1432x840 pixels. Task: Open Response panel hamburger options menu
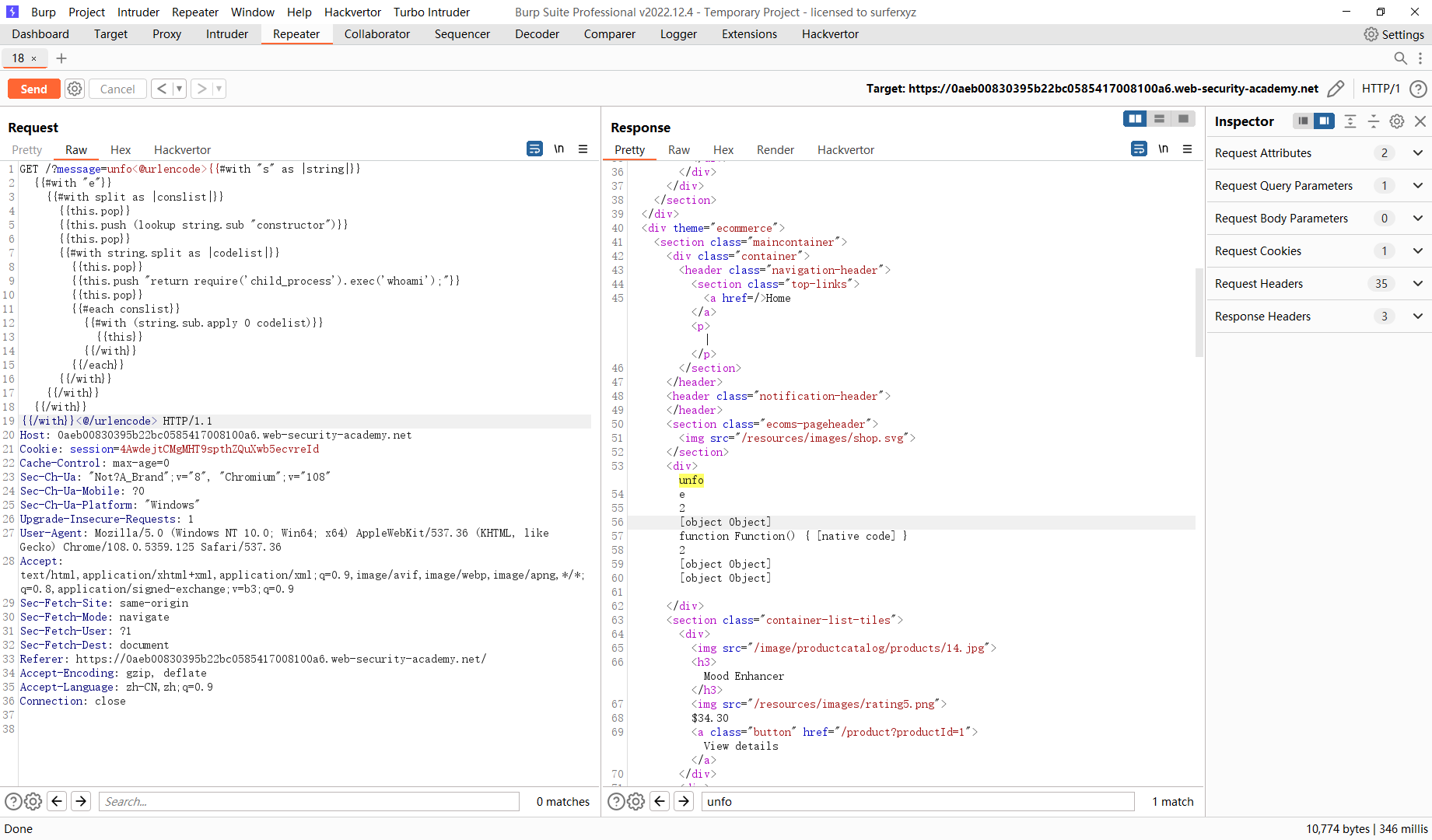1187,149
